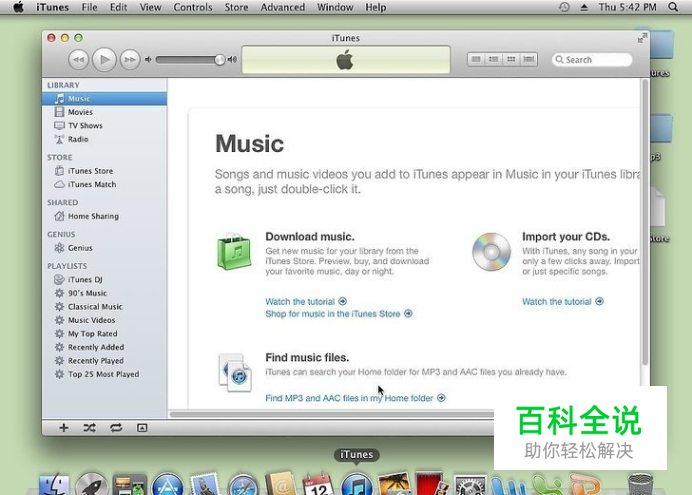Select the Classical Music playlist

[x=105, y=307]
